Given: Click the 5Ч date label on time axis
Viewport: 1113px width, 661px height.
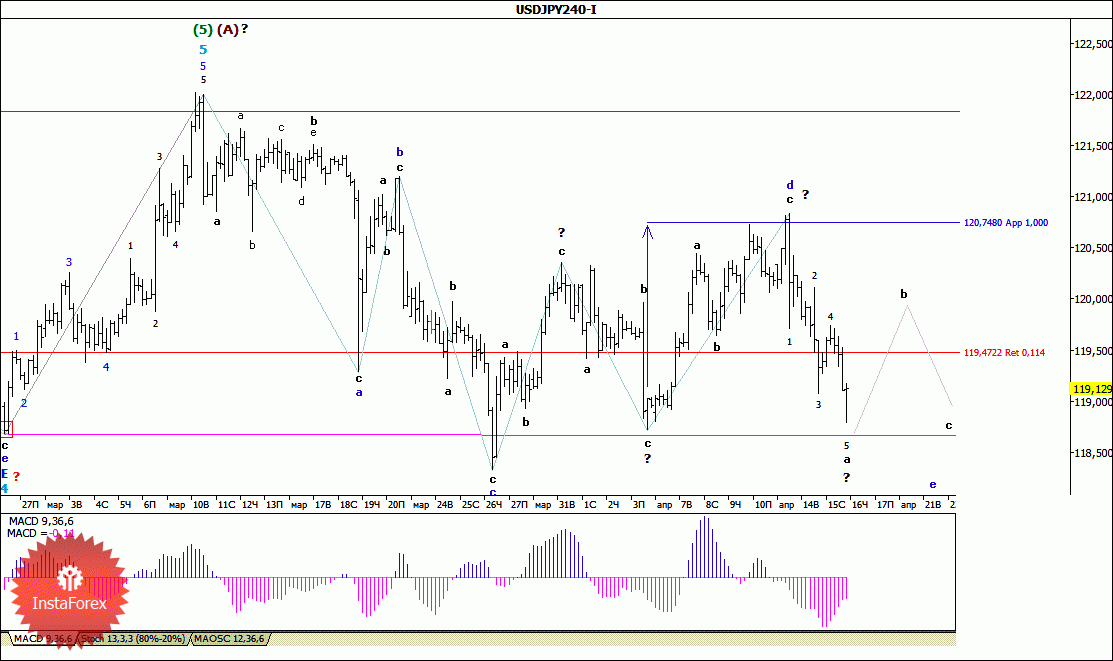Looking at the screenshot, I should pos(125,505).
